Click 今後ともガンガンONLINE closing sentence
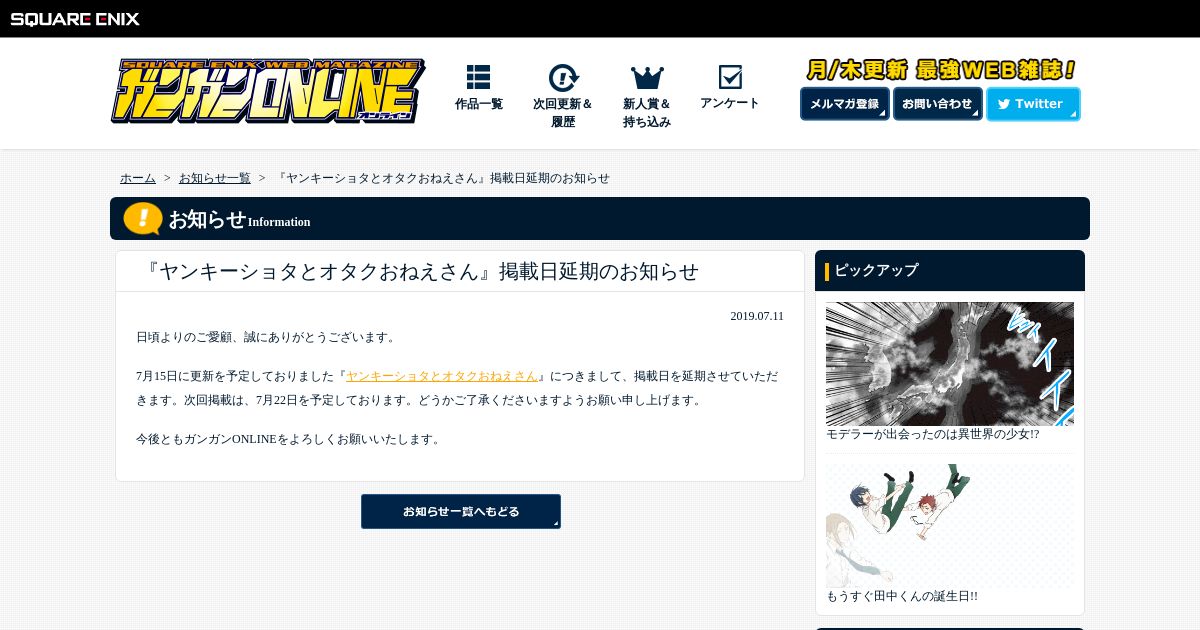 pos(290,439)
